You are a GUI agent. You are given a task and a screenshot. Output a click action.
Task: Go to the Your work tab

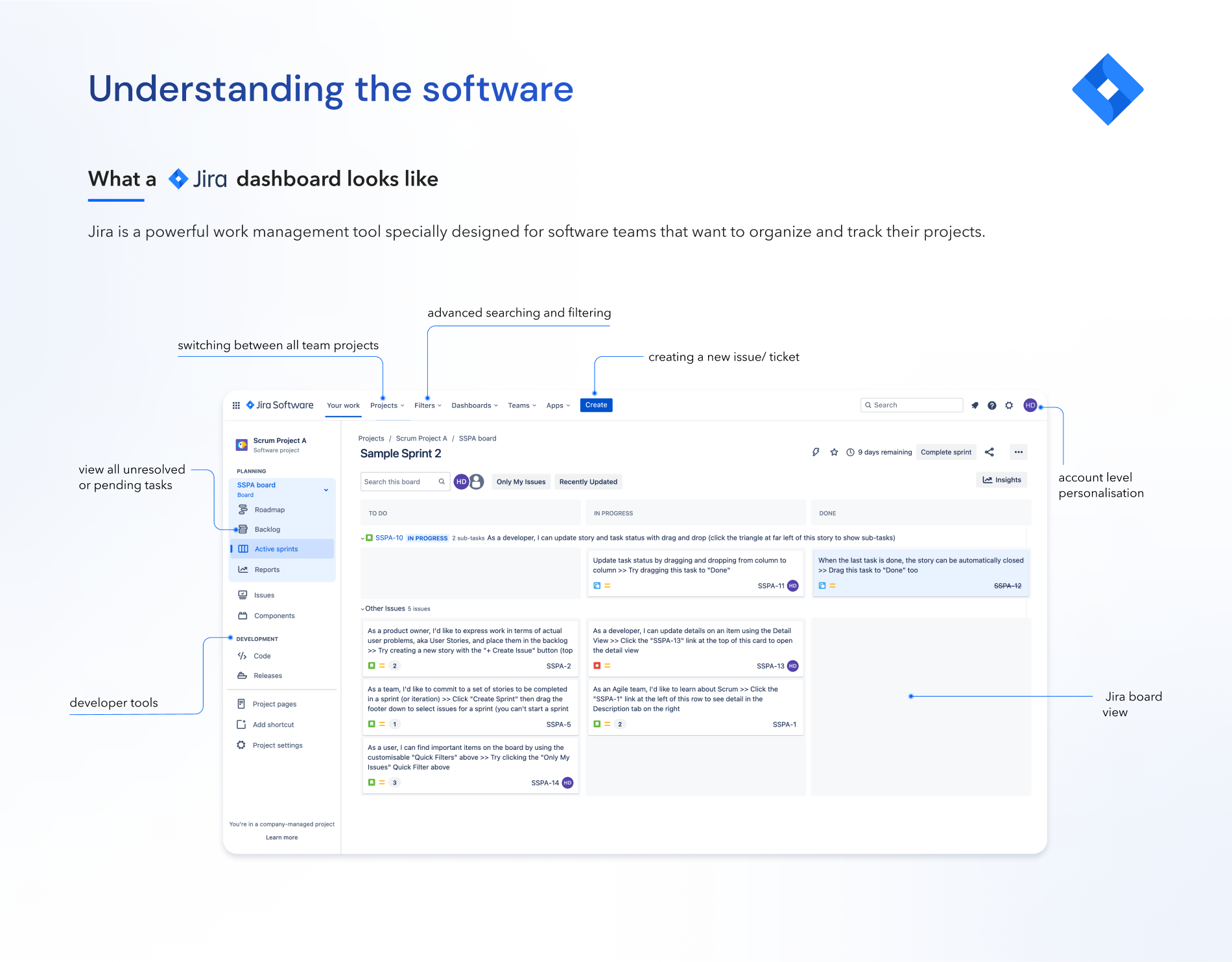(x=343, y=405)
